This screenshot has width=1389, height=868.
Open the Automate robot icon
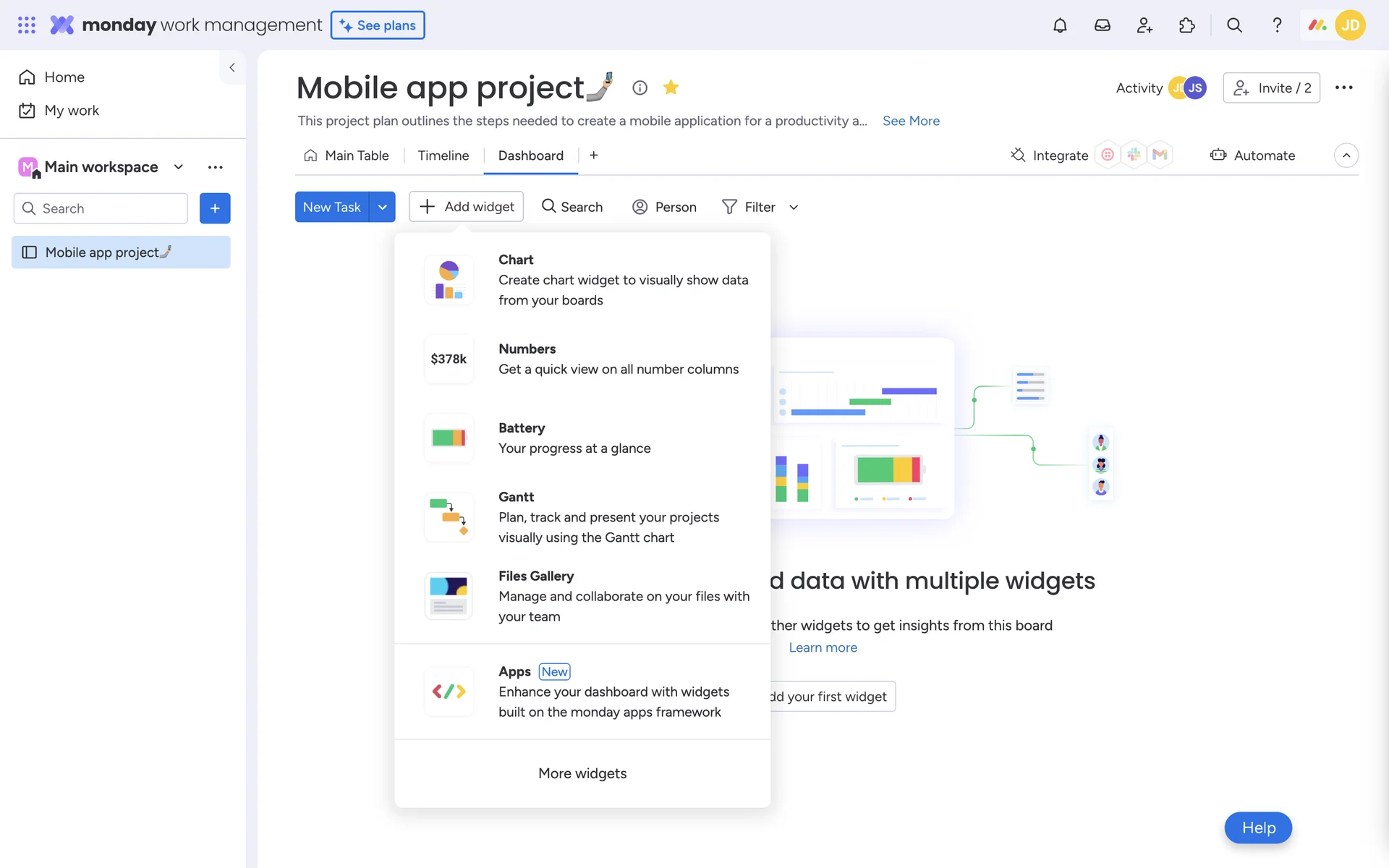(1218, 156)
